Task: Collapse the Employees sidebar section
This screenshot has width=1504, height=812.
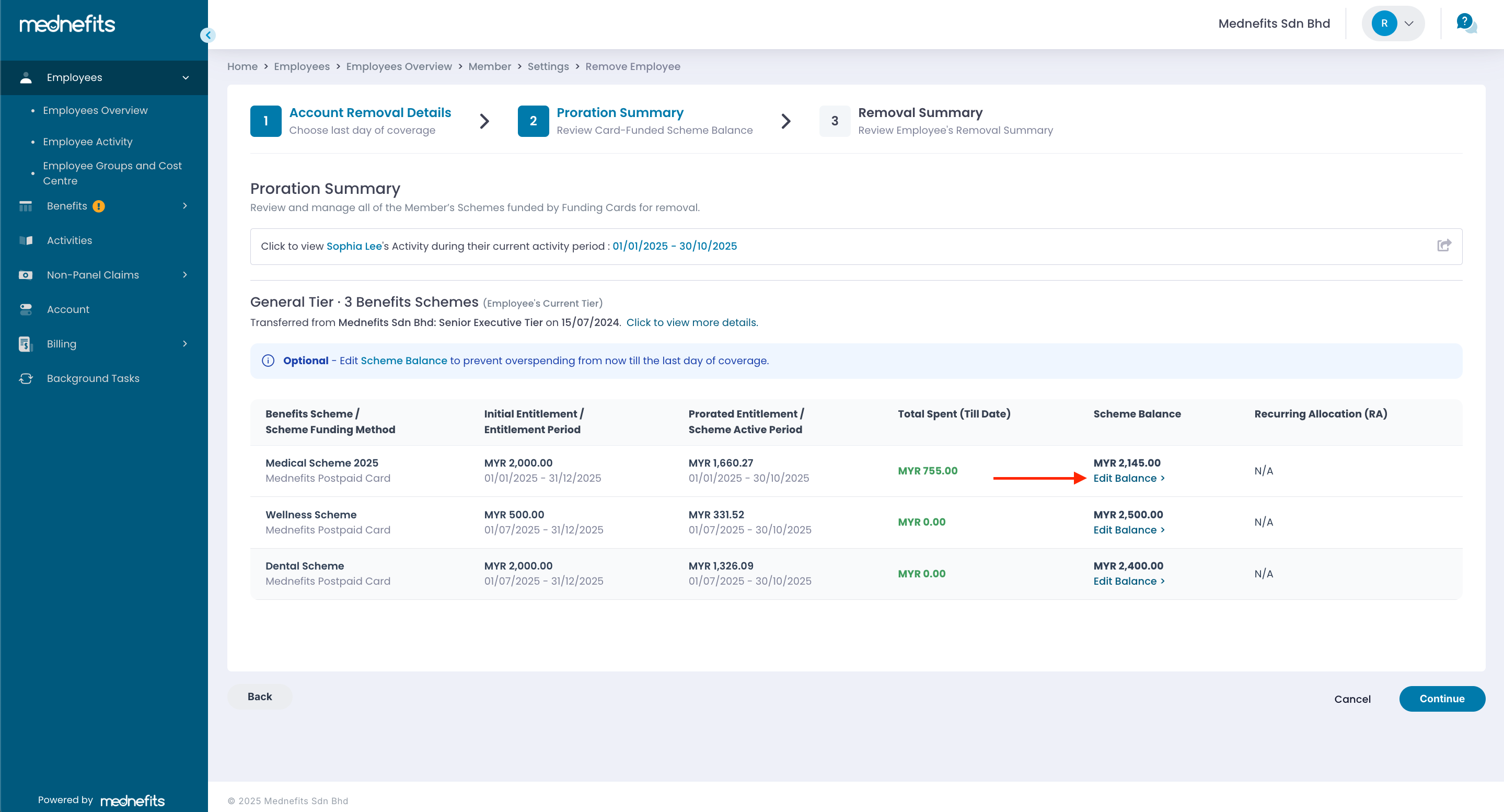Action: (x=185, y=78)
